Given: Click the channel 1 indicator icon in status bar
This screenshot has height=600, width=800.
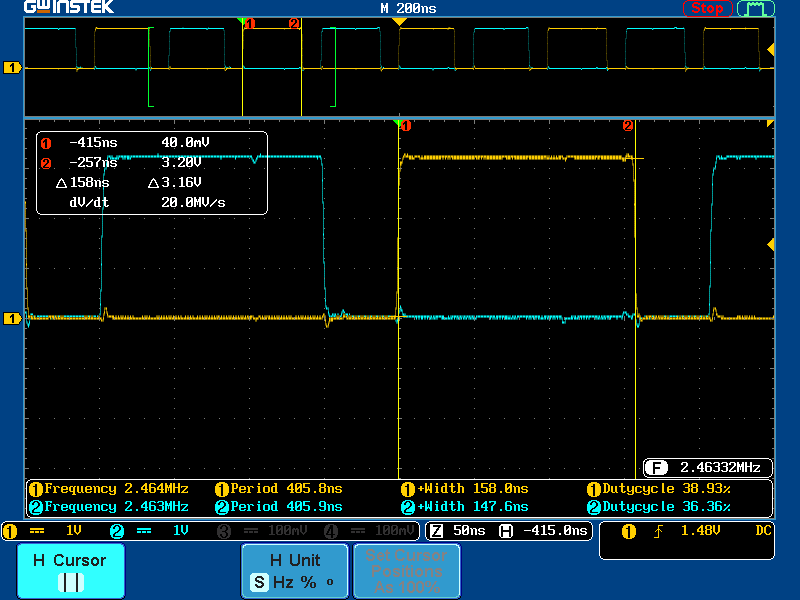Looking at the screenshot, I should coord(10,531).
